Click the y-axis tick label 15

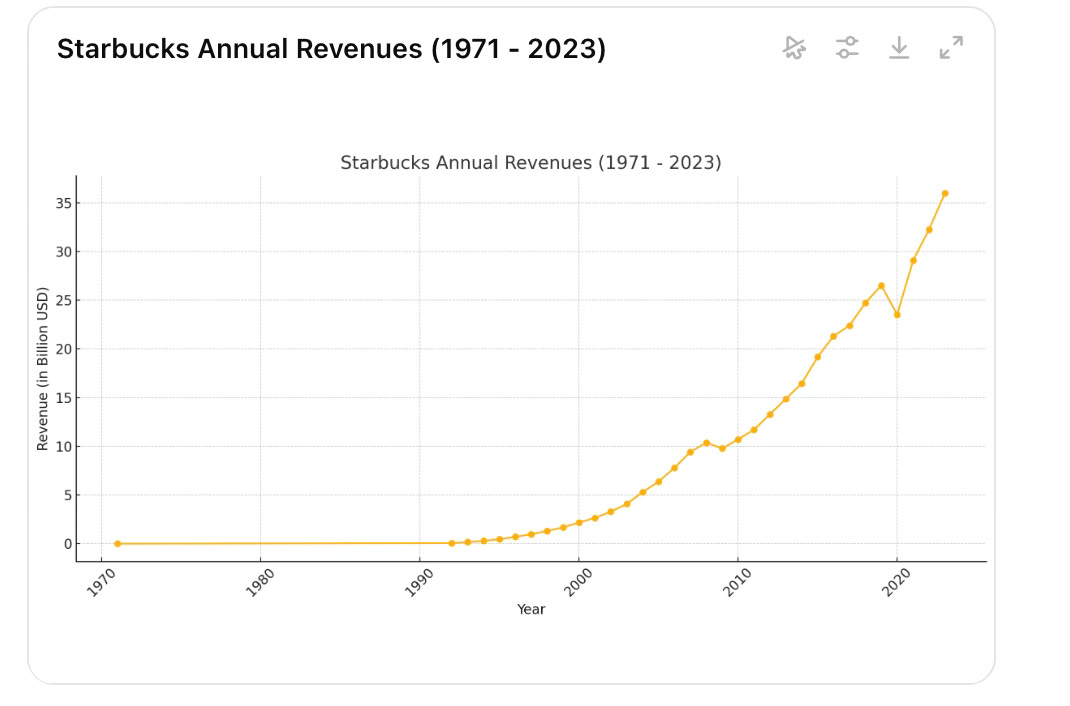pos(63,398)
